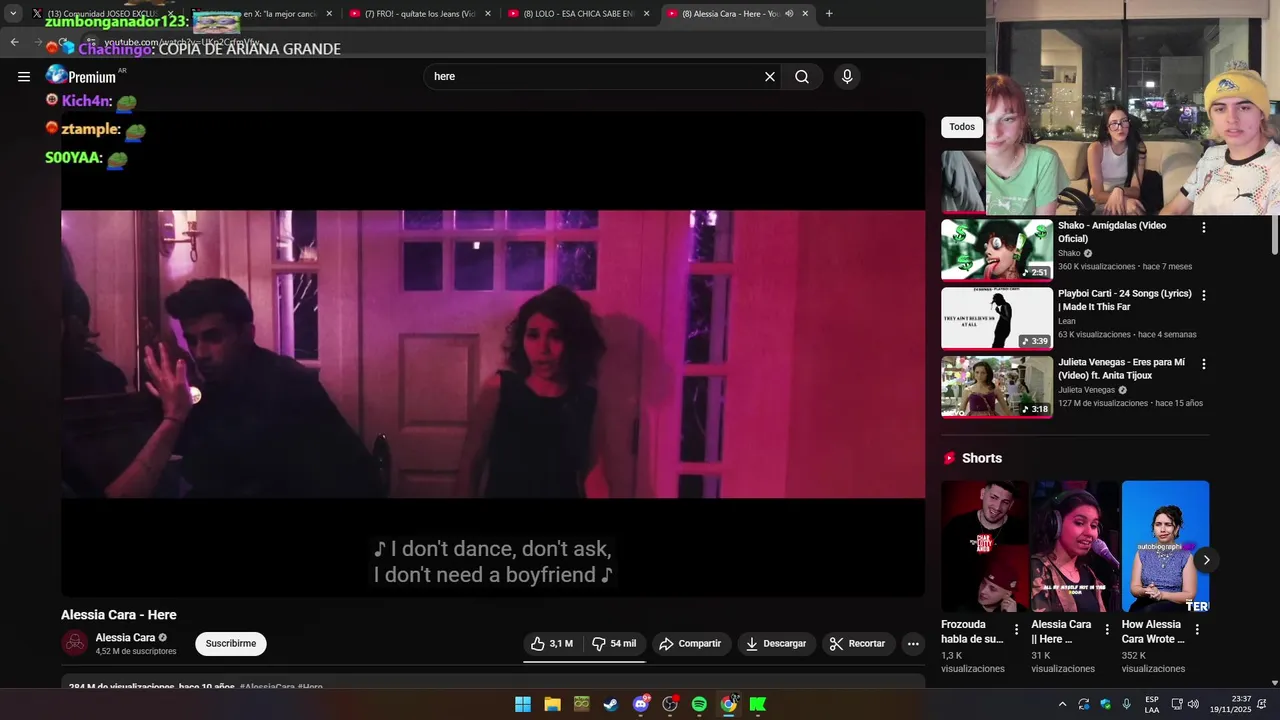Go to YouTube Premium home logo
Viewport: 1280px width, 720px height.
[82, 76]
